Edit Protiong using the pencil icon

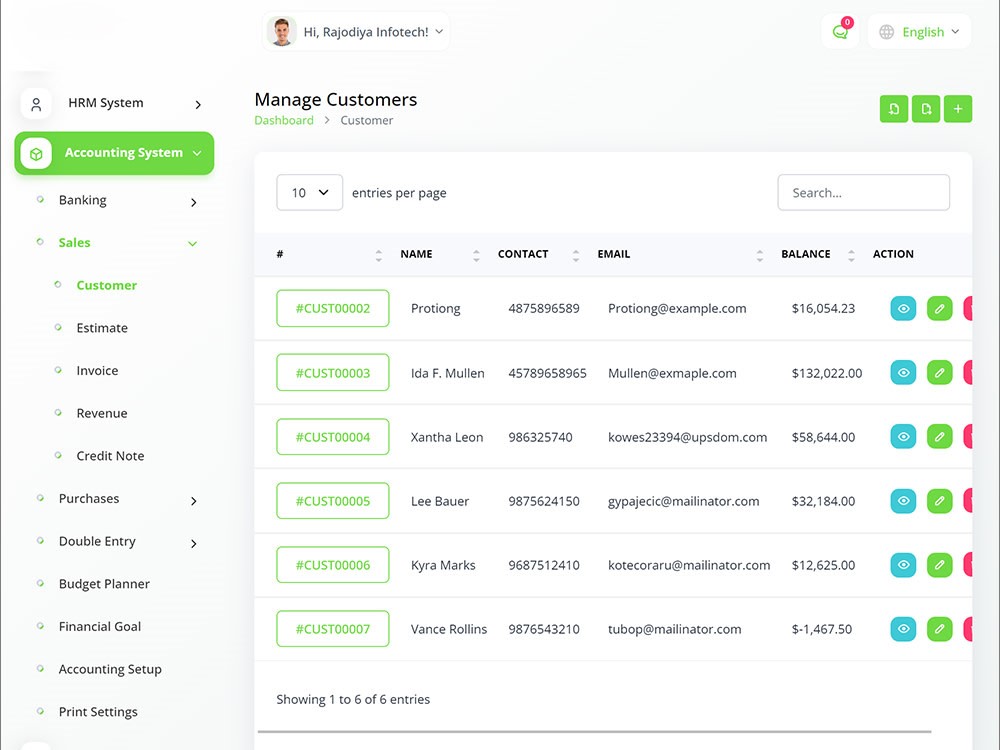[939, 309]
